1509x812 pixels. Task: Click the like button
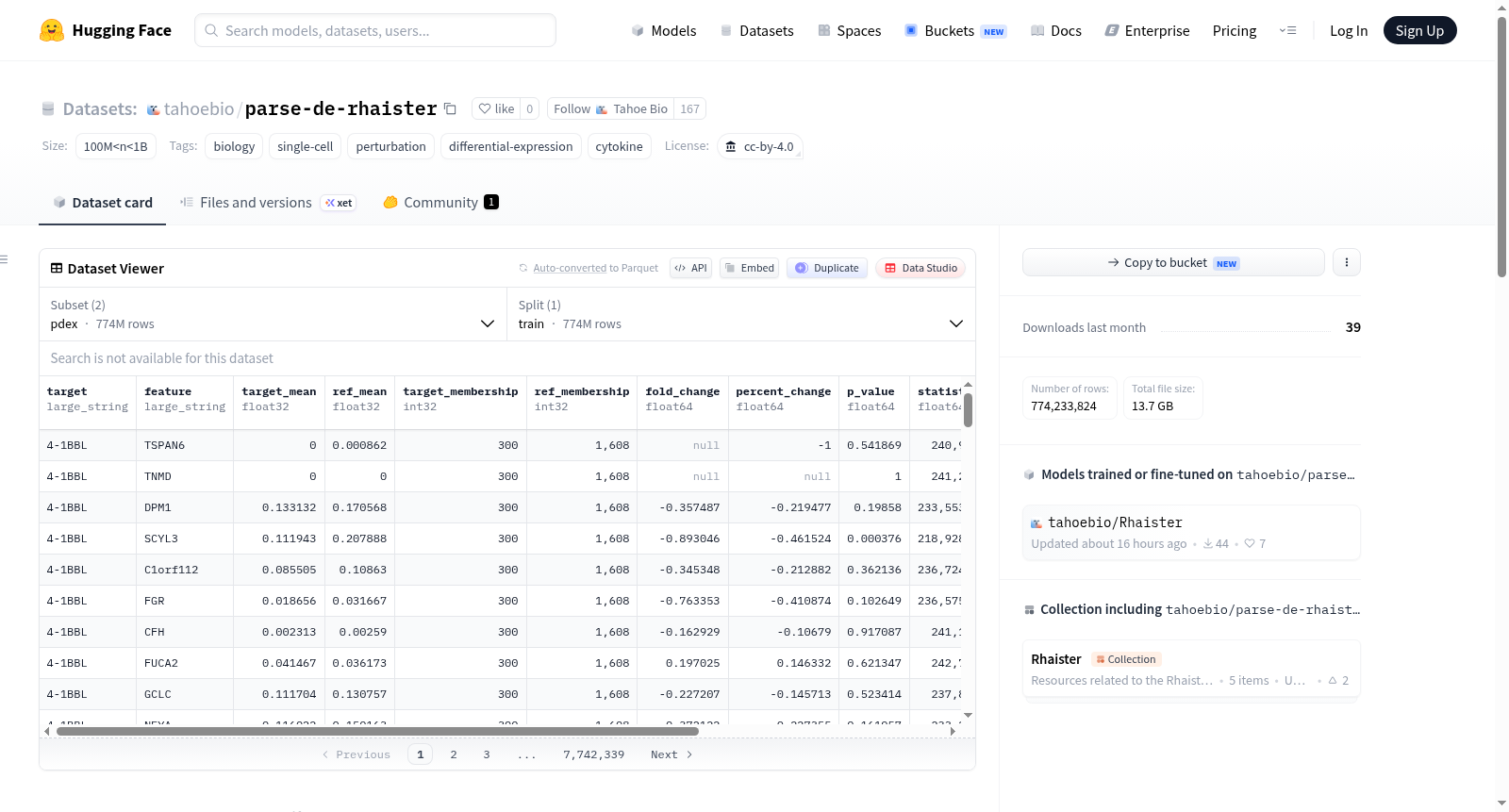coord(496,109)
